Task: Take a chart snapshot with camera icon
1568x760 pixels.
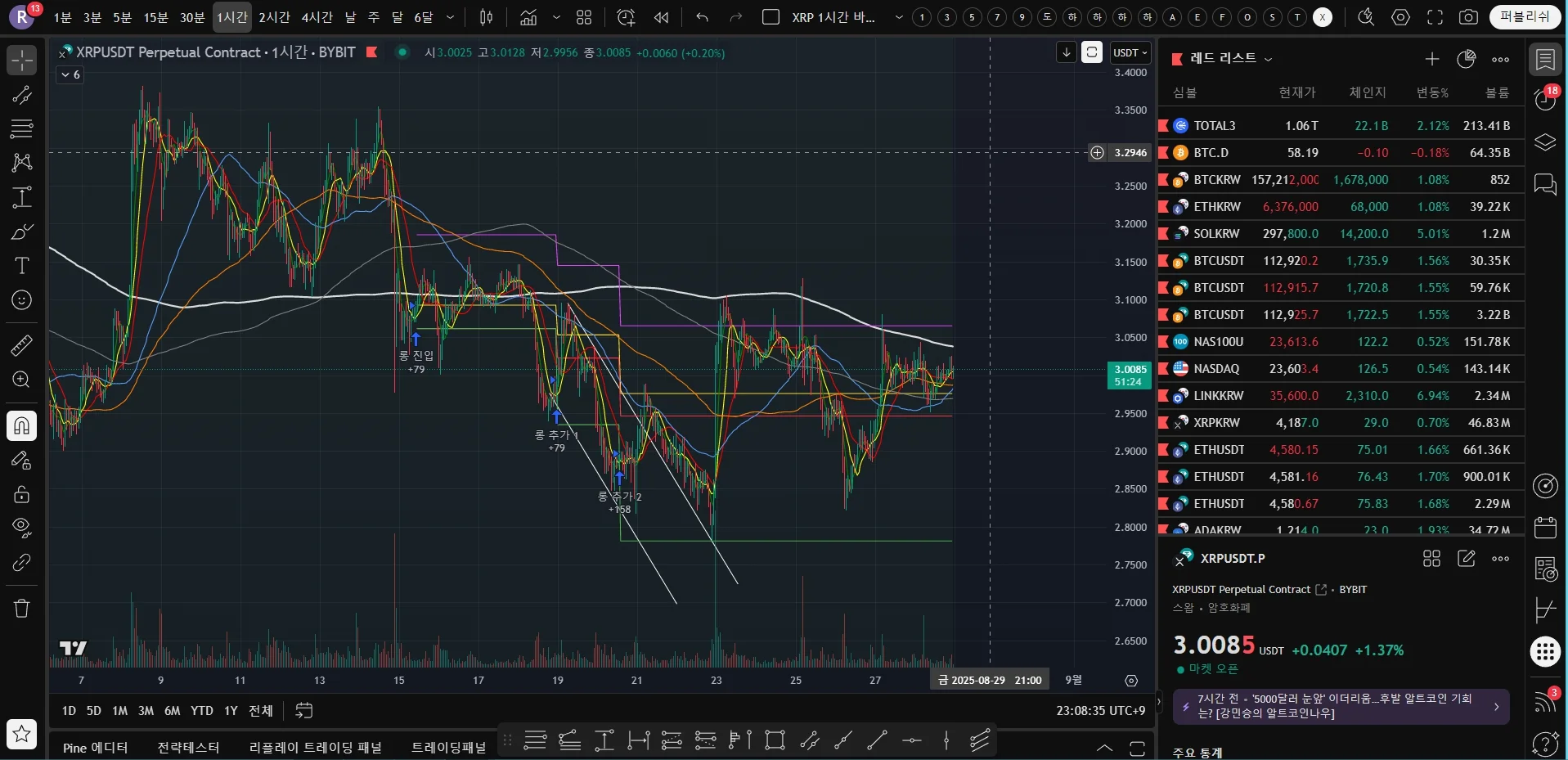Action: pyautogui.click(x=1469, y=17)
